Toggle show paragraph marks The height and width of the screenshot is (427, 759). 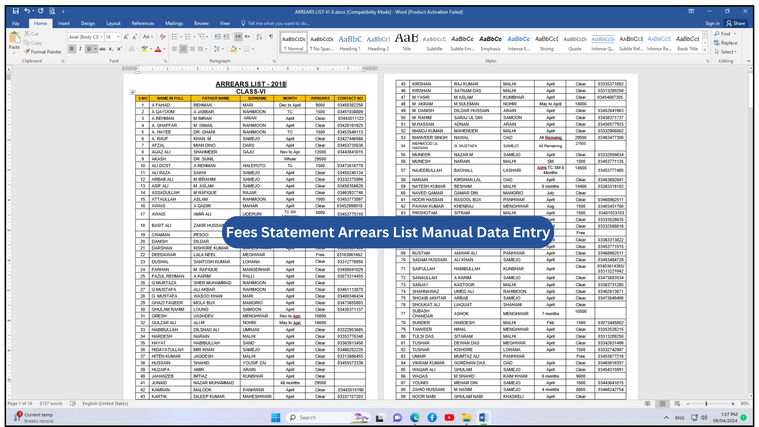[270, 37]
